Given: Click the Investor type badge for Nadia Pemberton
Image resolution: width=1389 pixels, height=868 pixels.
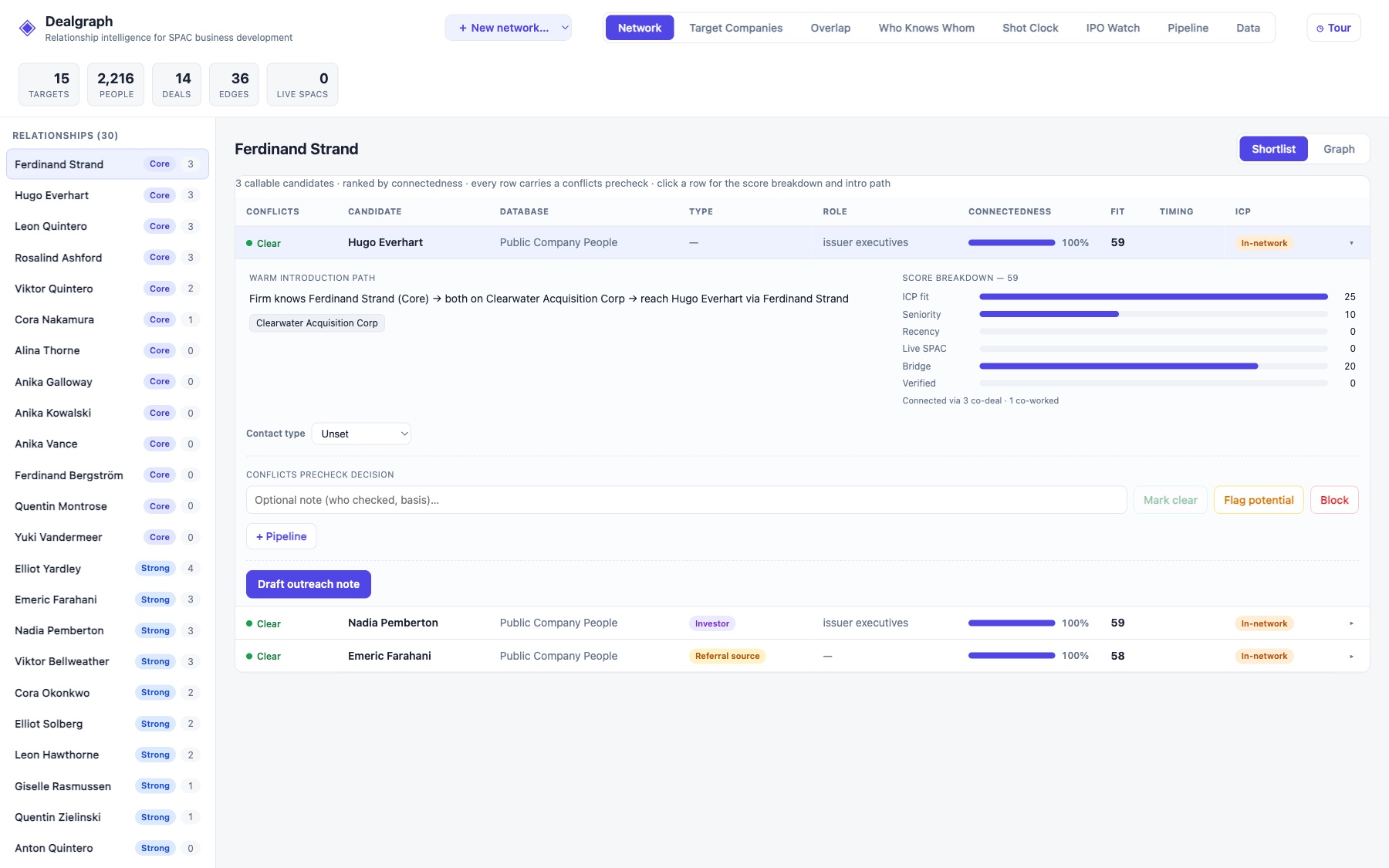Looking at the screenshot, I should click(711, 623).
